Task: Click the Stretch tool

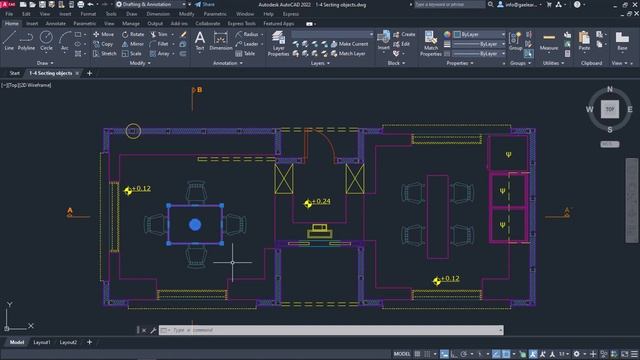Action: point(105,53)
